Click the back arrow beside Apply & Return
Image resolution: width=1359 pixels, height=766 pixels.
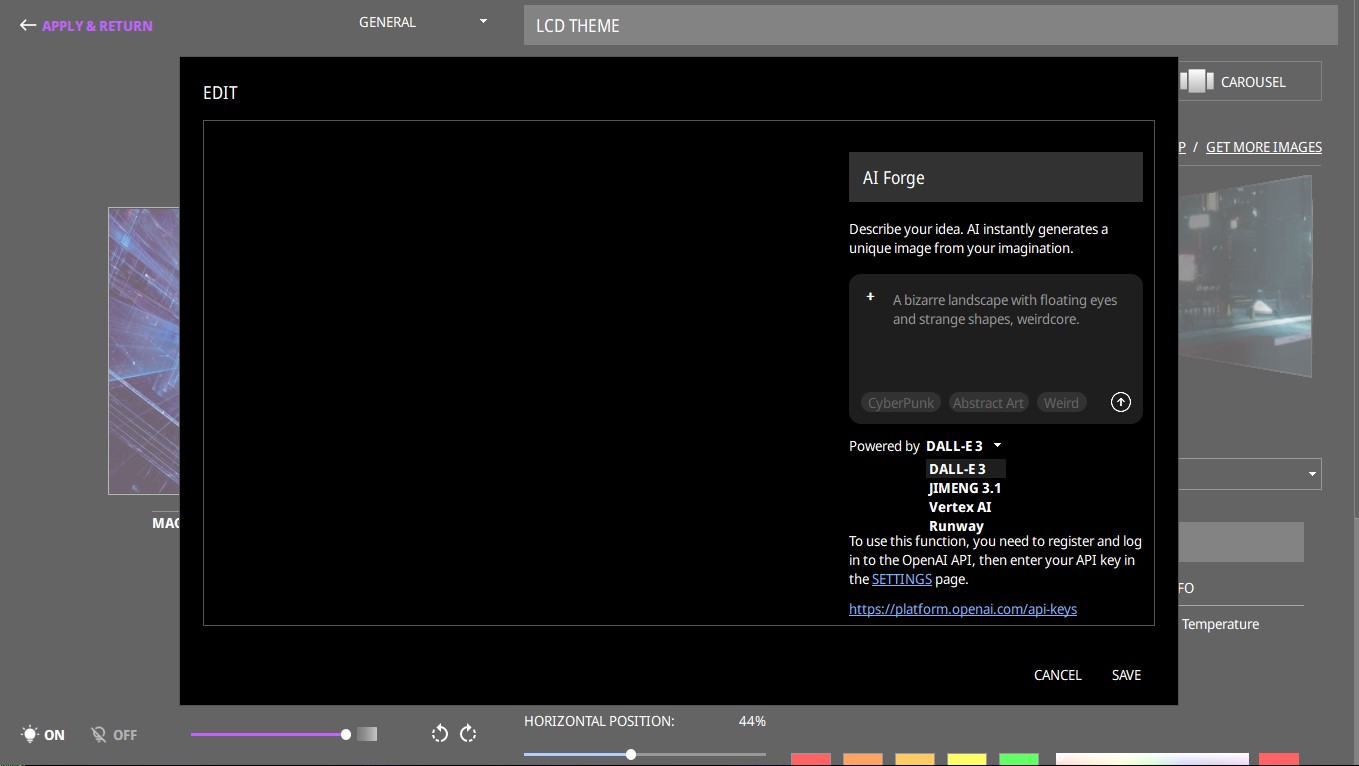[28, 26]
